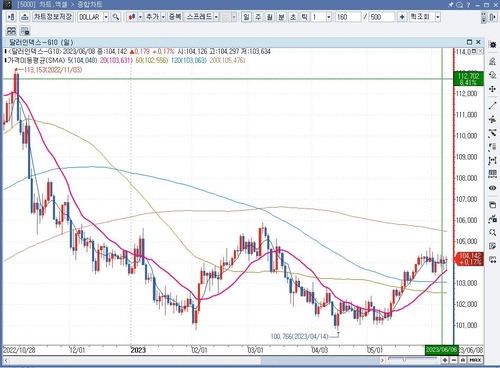500x368 pixels.
Task: Click the total count field showing 500
Action: [x=382, y=17]
